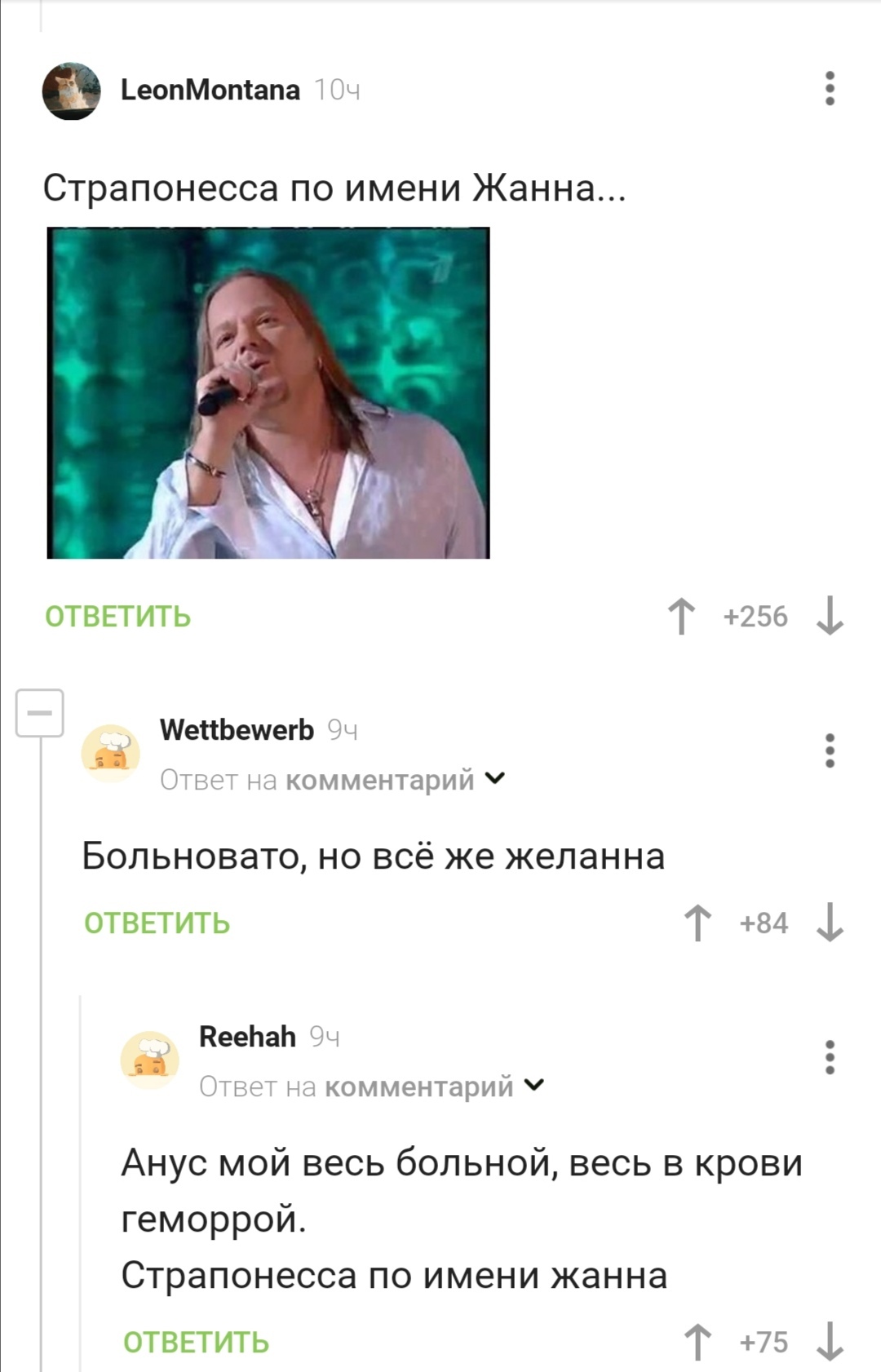Downvote Reehah's comment with +75 rating

830,1342
